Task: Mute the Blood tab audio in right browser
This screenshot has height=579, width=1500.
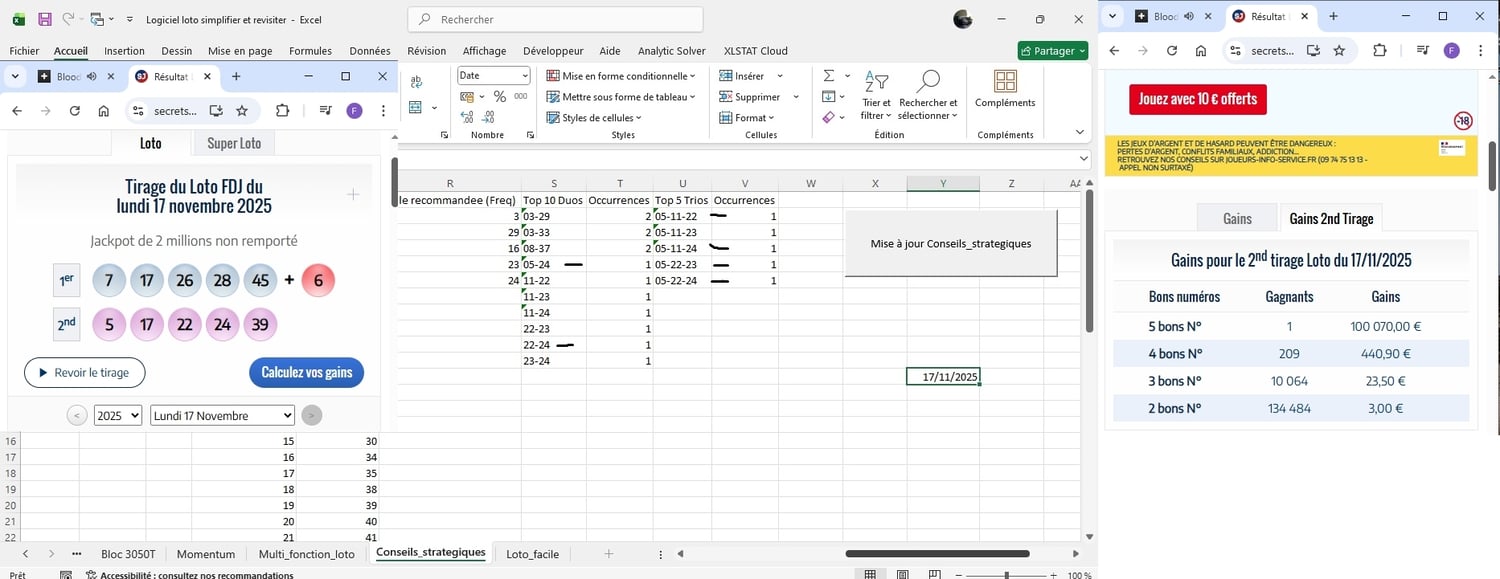Action: coord(1188,16)
